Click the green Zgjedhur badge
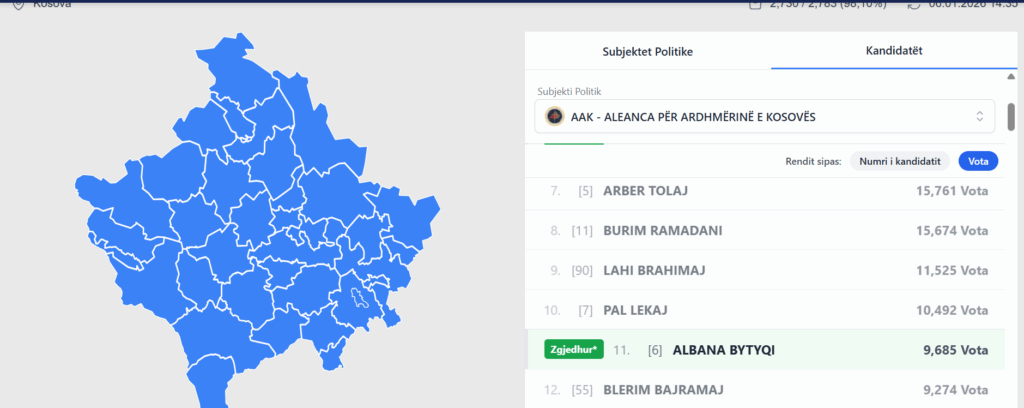Screen dimensions: 1024x408 pyautogui.click(x=570, y=349)
